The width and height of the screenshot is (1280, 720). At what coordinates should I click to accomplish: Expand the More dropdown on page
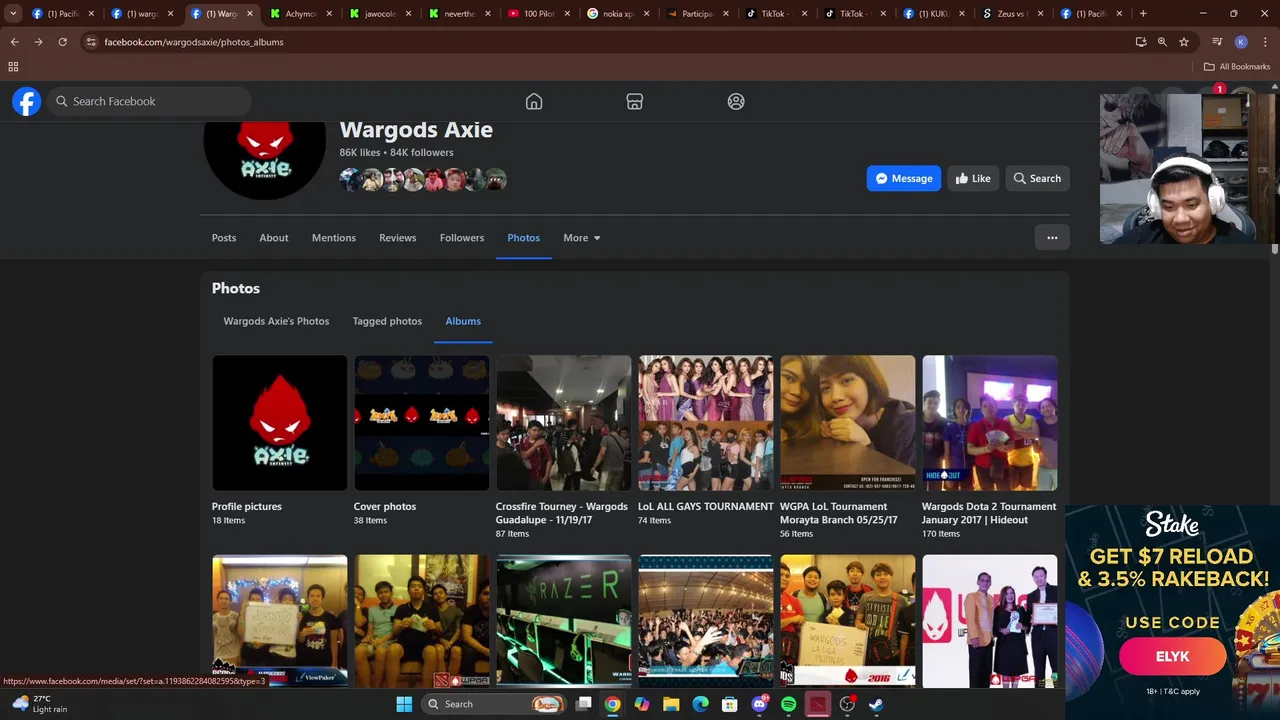click(582, 238)
